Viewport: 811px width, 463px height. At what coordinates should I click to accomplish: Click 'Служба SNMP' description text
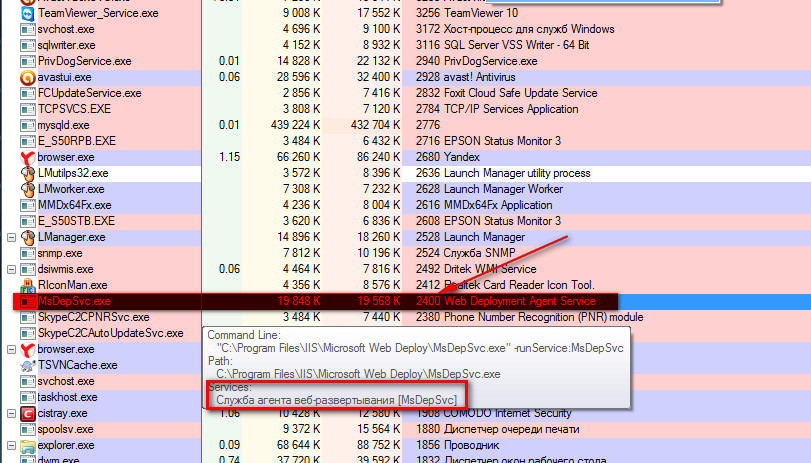point(480,253)
